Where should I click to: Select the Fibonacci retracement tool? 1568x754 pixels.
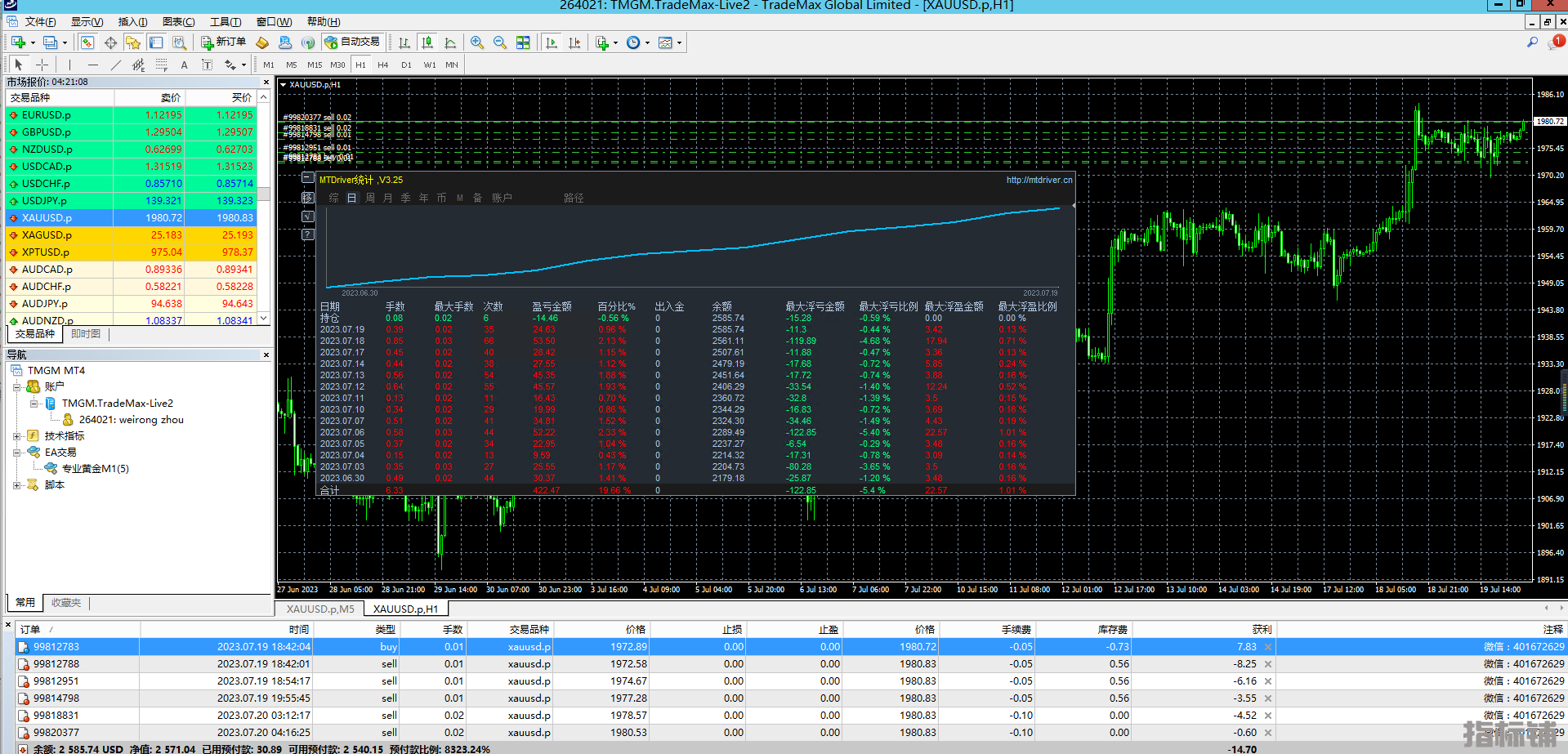coord(162,65)
